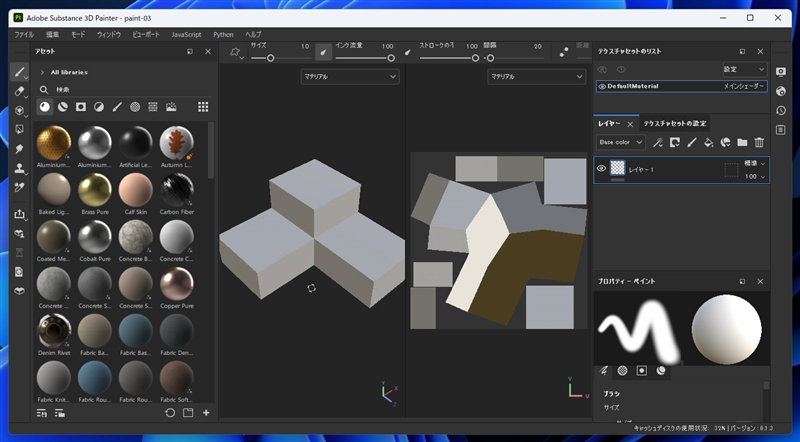Toggle the Materials filter in assets panel
Screen dimensions: 800x442
(x=45, y=107)
